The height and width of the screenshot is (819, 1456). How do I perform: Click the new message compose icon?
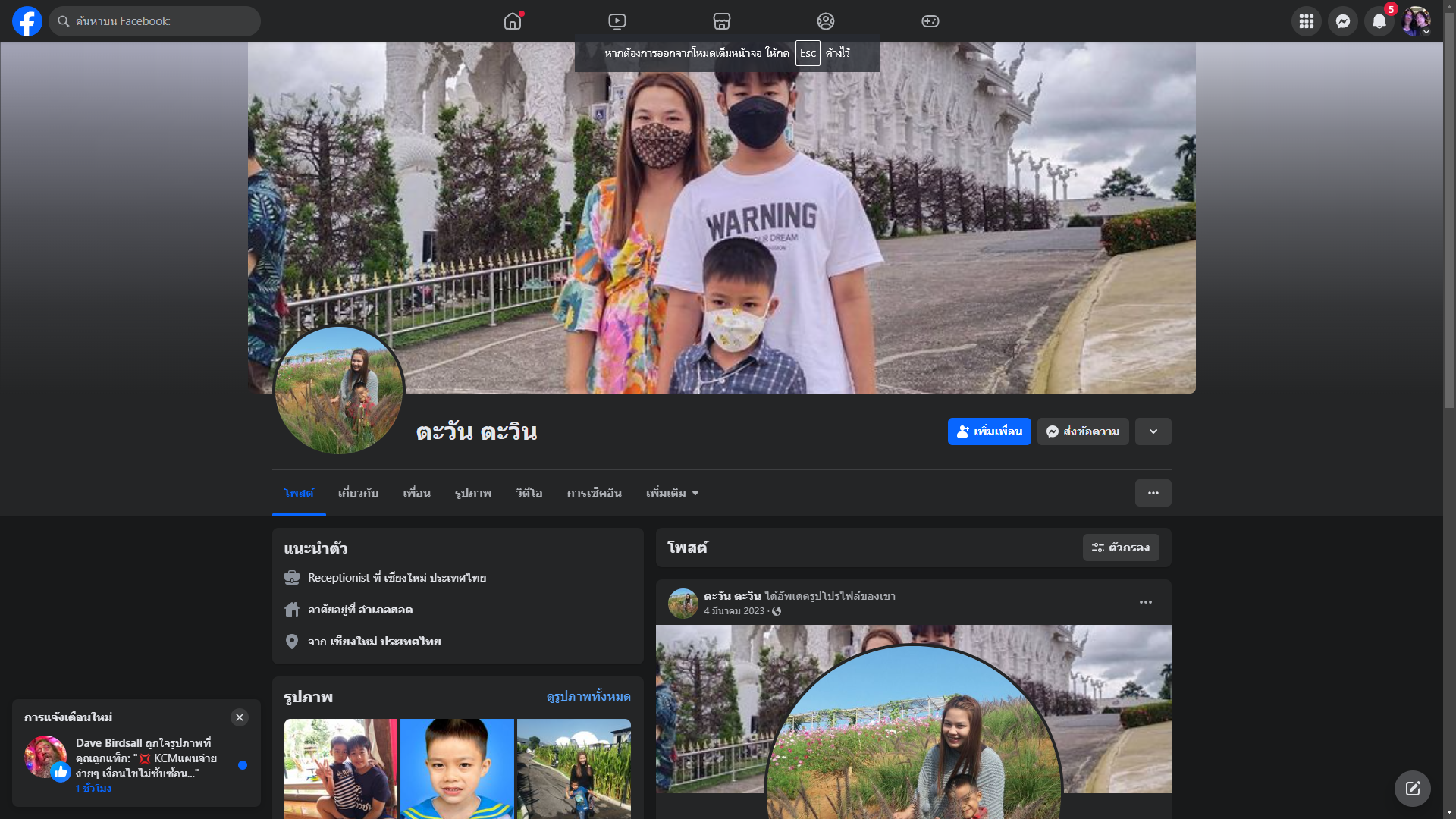tap(1412, 789)
